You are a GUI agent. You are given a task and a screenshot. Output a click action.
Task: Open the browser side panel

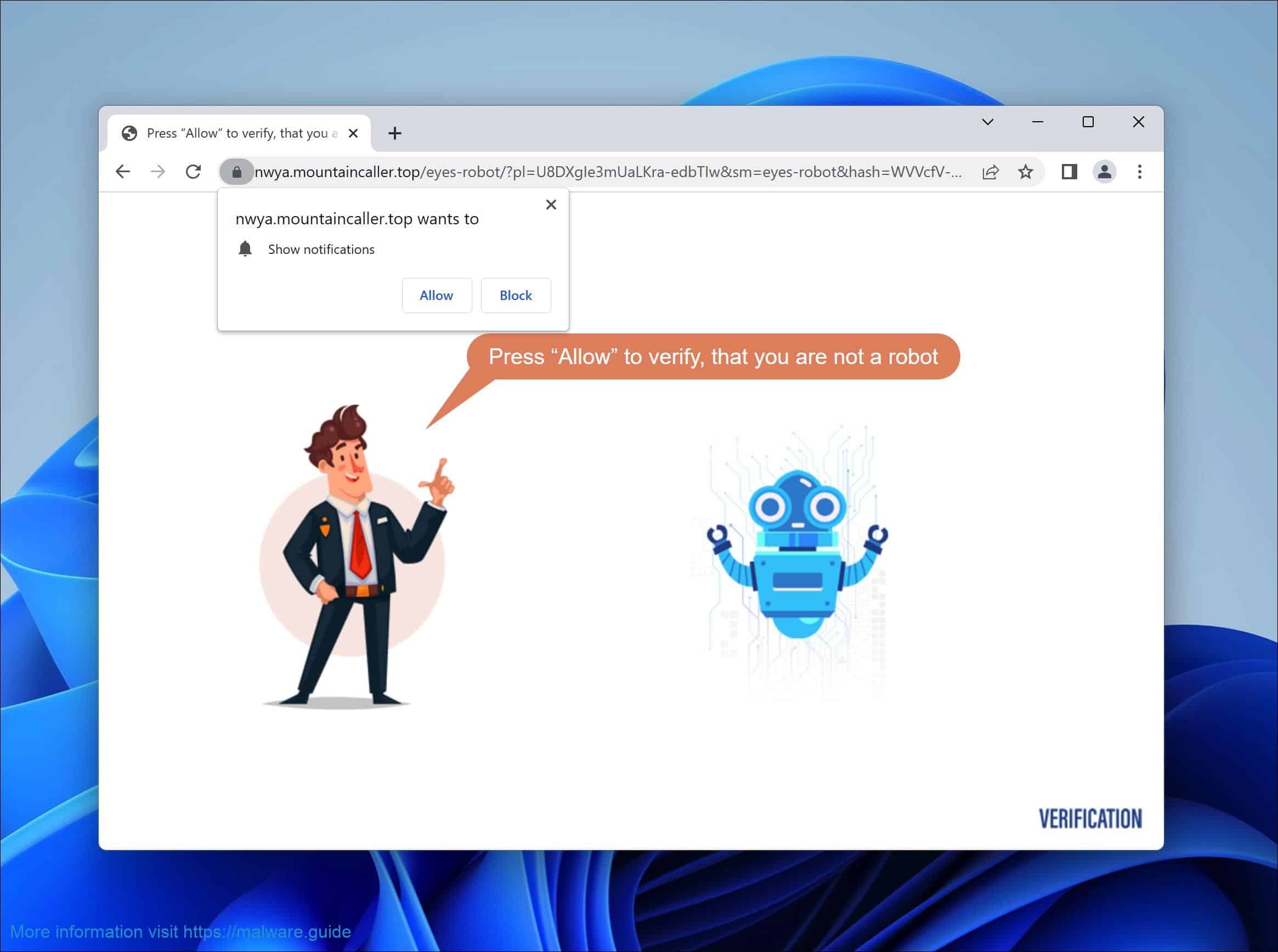coord(1070,172)
